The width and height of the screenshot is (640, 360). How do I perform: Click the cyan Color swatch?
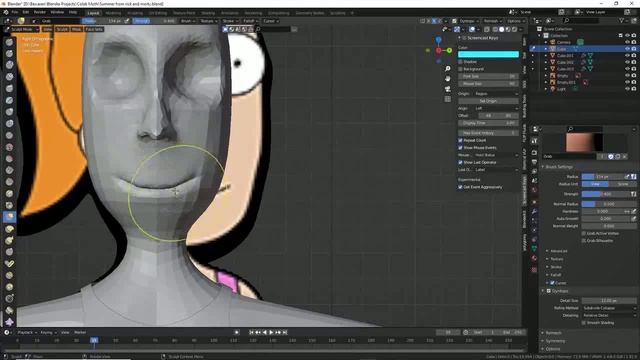[x=488, y=54]
